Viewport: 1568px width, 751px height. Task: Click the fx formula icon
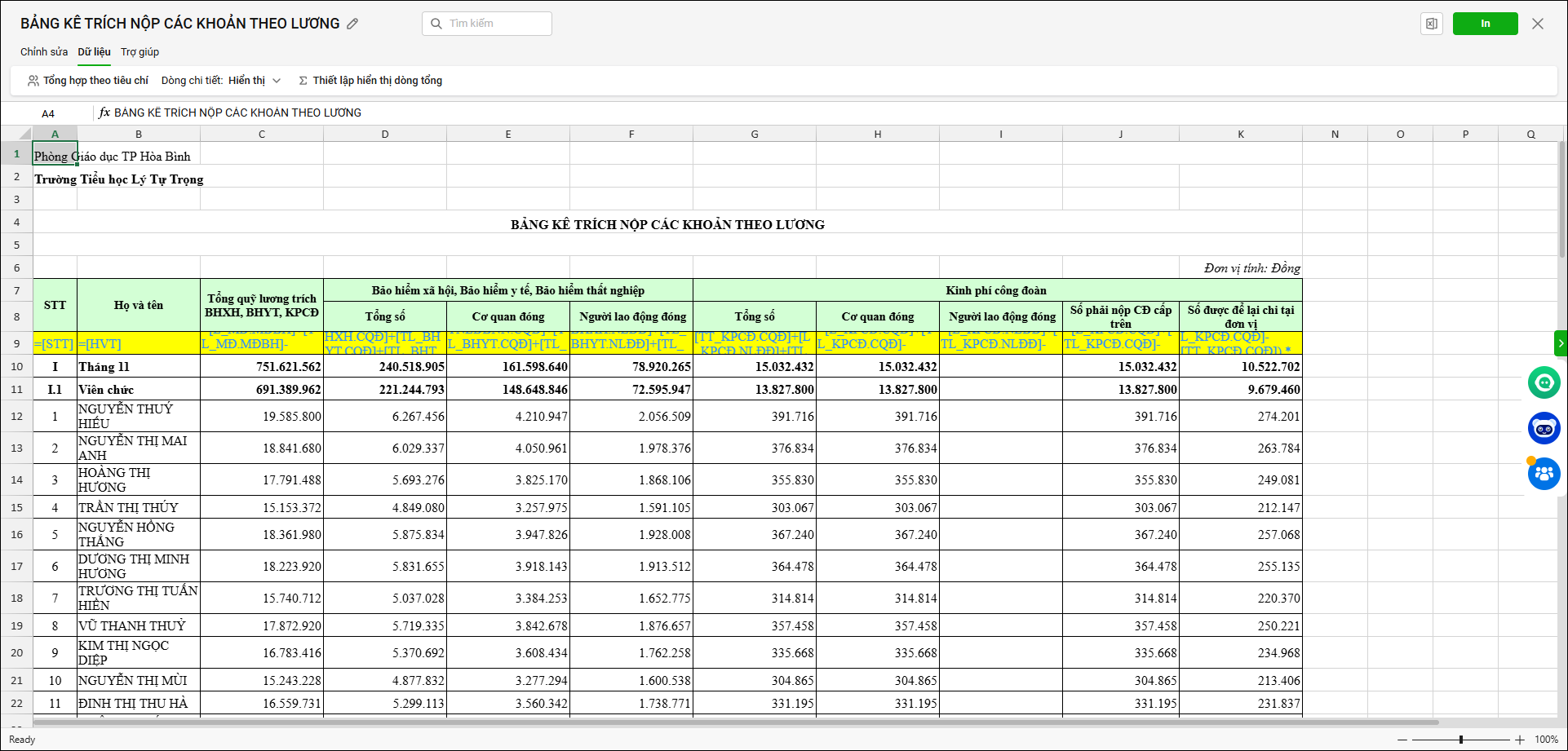[104, 113]
